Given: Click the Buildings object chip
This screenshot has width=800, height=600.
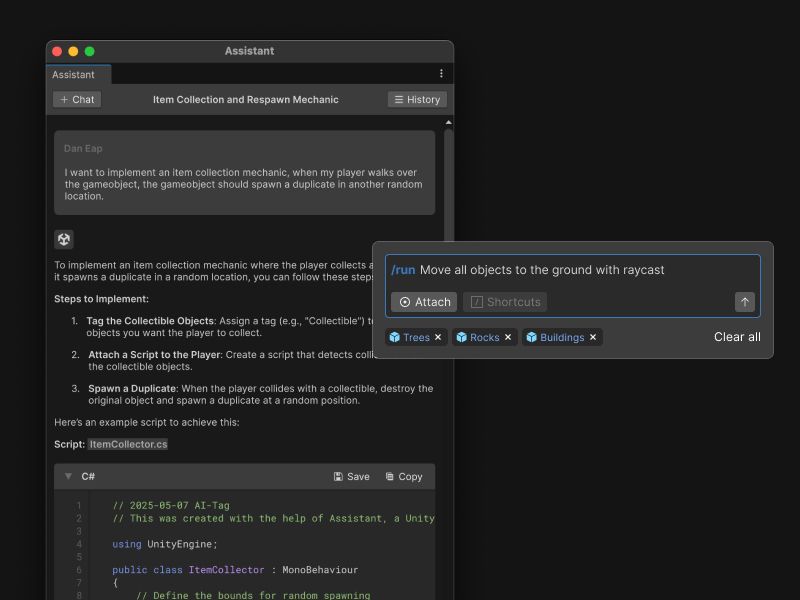Looking at the screenshot, I should tap(556, 338).
